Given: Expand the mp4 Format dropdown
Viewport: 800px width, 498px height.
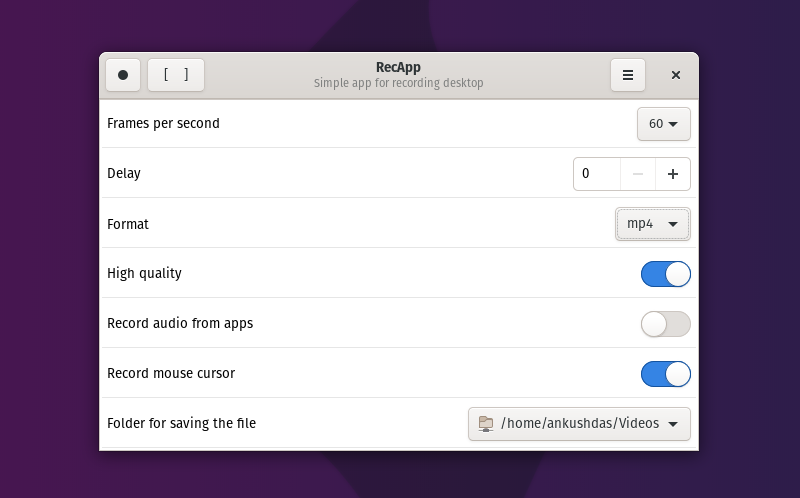Looking at the screenshot, I should tap(653, 224).
